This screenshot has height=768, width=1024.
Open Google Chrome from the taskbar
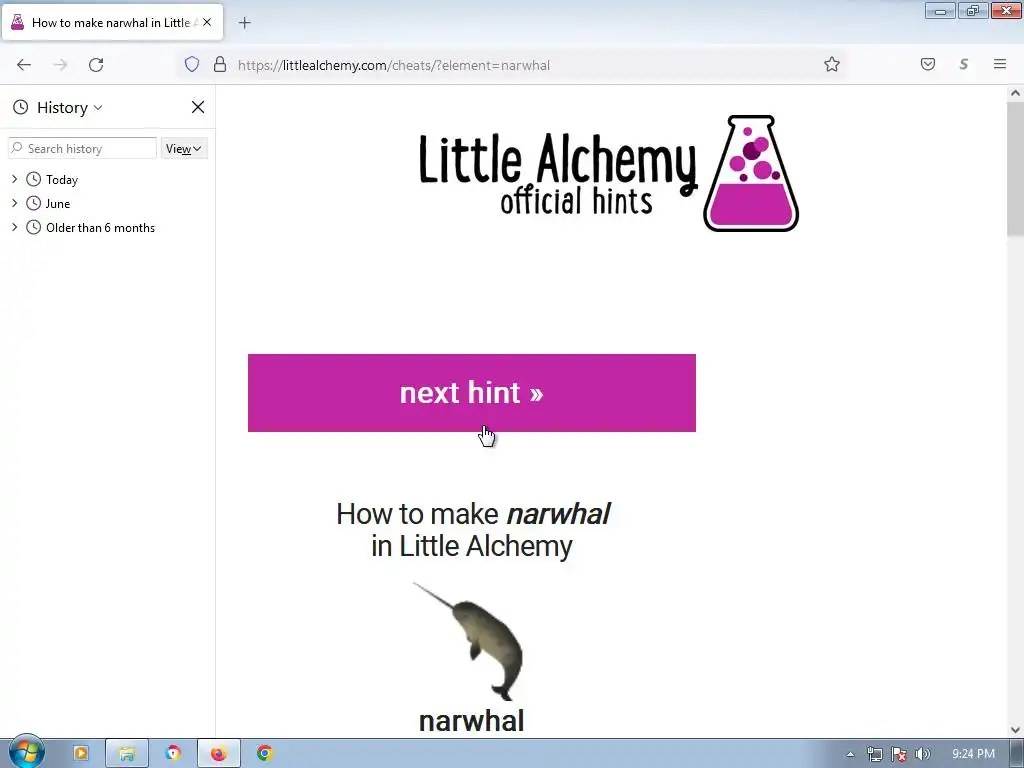click(264, 753)
